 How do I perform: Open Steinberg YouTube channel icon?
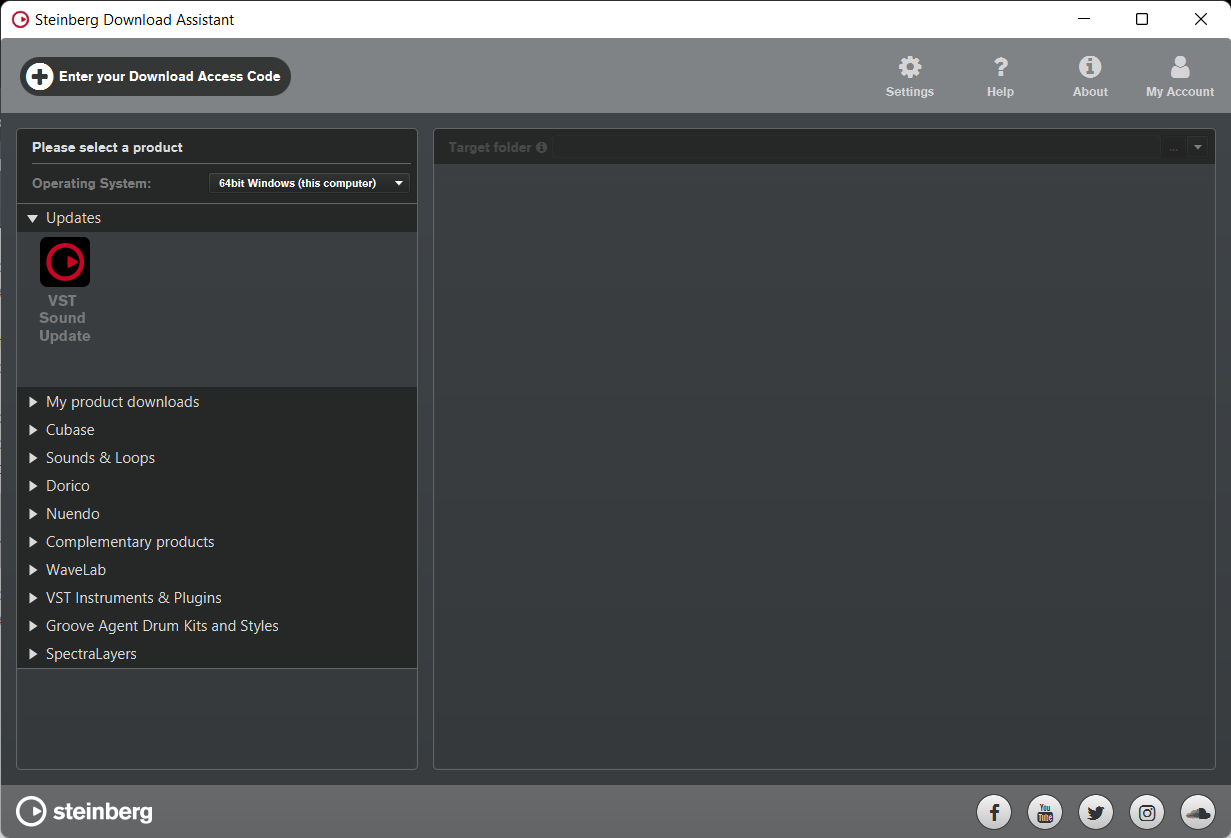(1045, 812)
